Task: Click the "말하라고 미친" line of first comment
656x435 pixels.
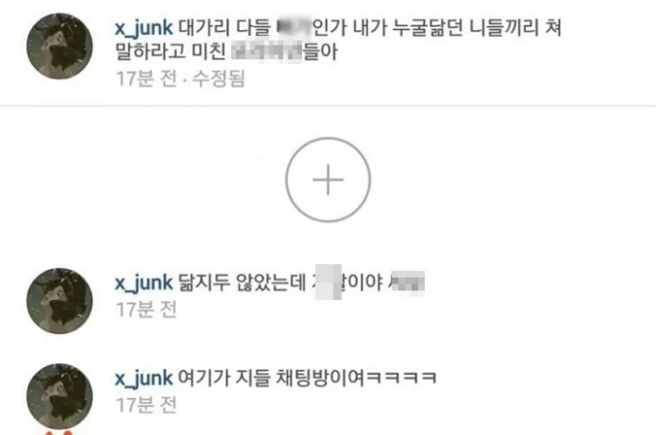Action: pos(171,52)
